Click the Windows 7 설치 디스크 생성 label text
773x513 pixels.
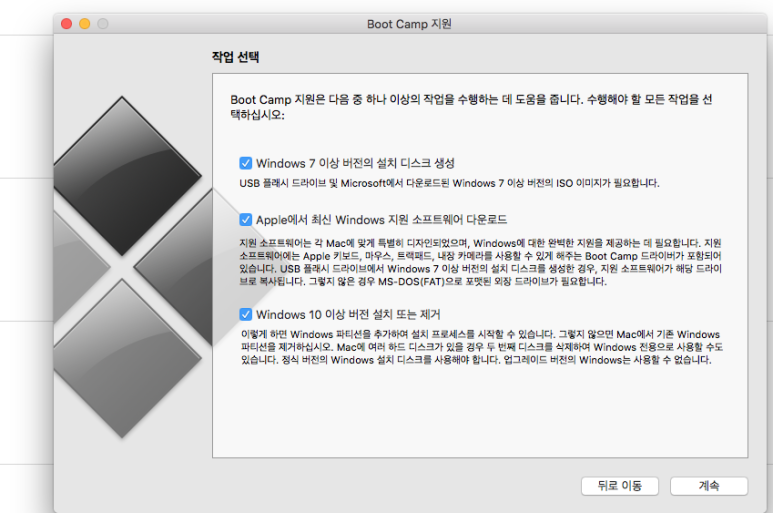pyautogui.click(x=355, y=163)
